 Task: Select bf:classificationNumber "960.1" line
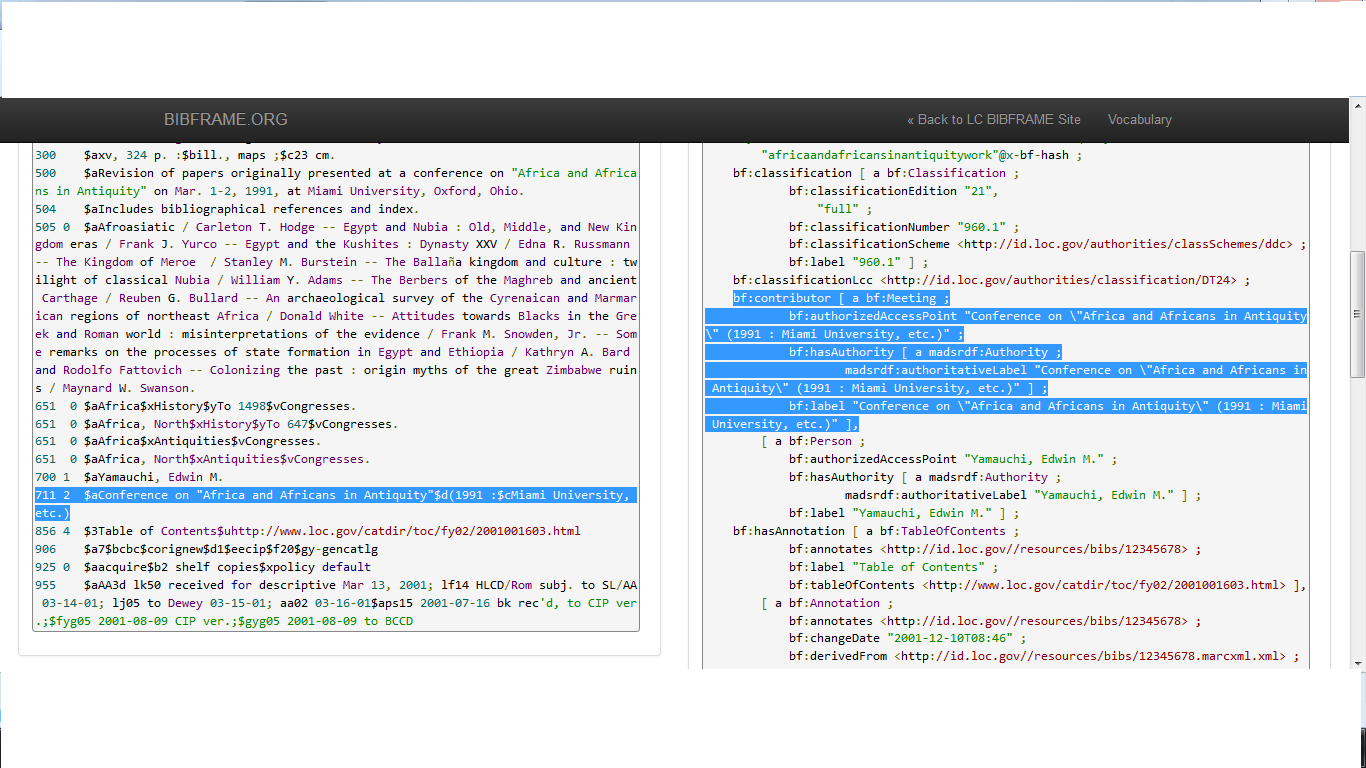click(904, 227)
